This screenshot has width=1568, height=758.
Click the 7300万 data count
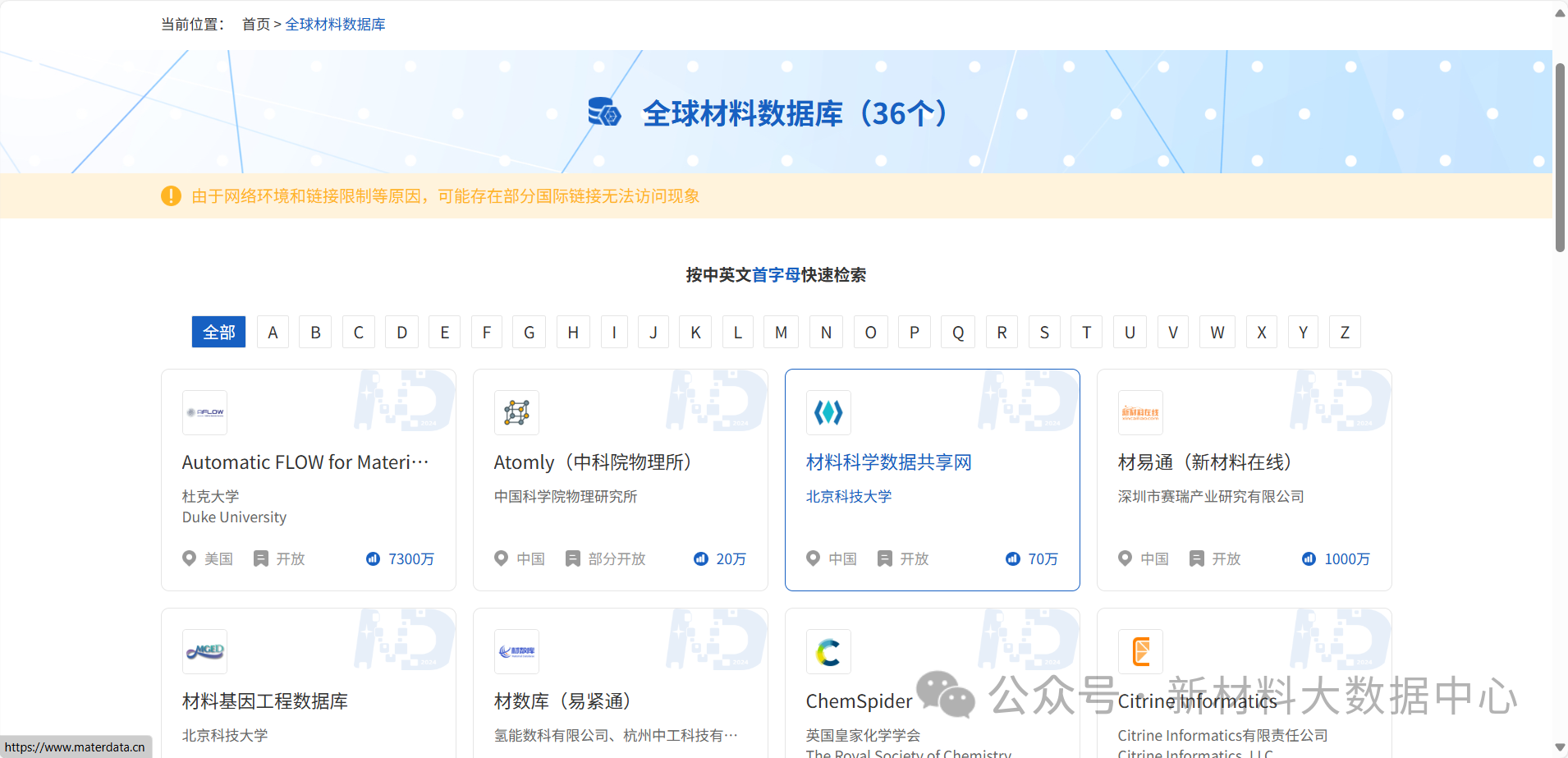pos(411,558)
